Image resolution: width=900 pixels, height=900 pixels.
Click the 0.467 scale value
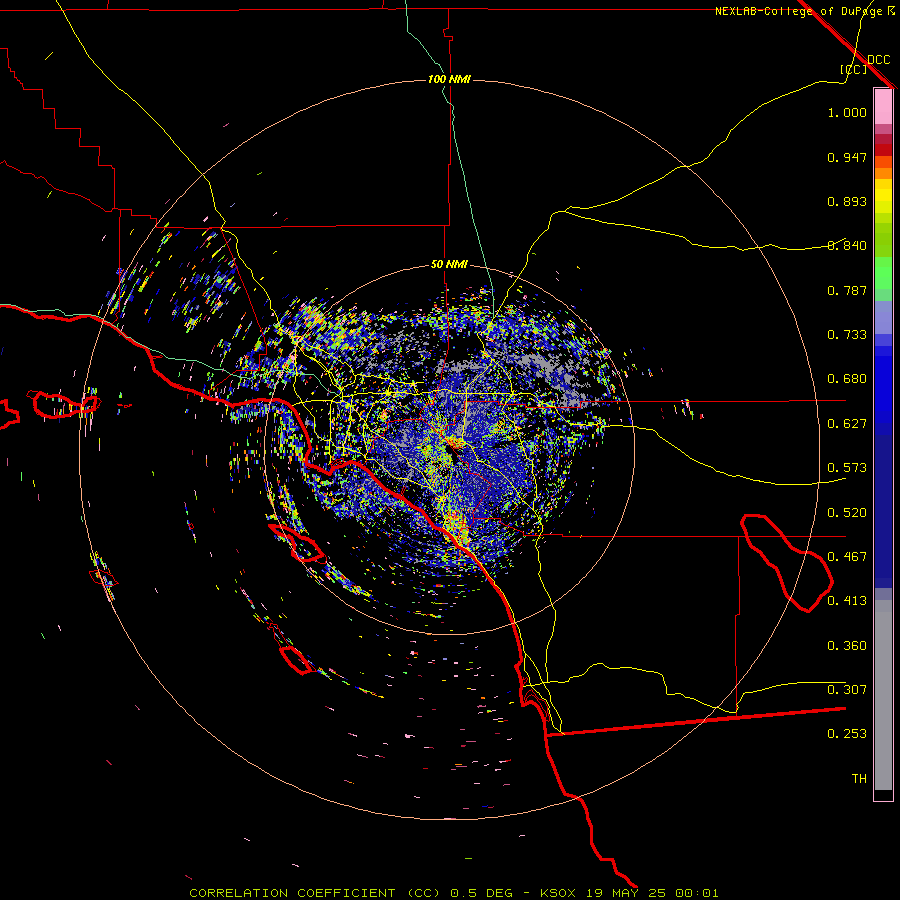pyautogui.click(x=847, y=557)
